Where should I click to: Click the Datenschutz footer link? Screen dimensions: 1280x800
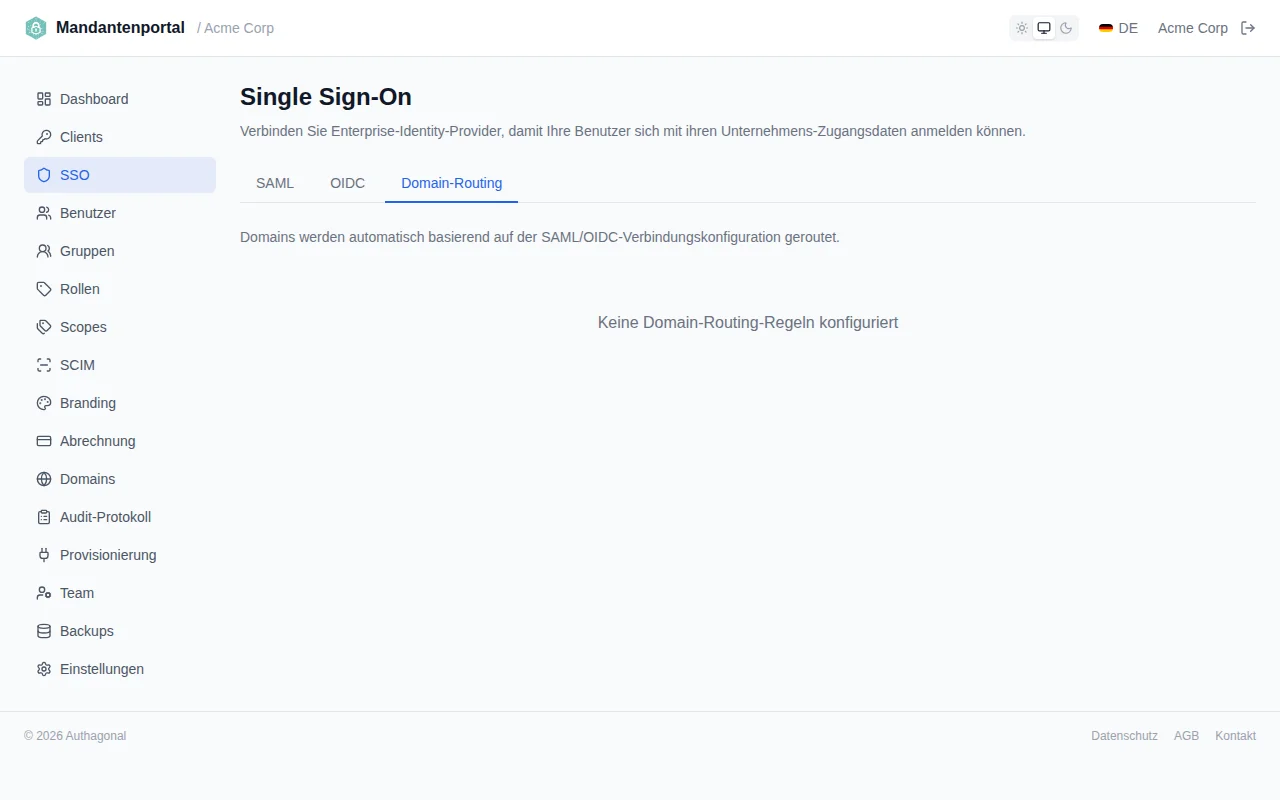1124,736
